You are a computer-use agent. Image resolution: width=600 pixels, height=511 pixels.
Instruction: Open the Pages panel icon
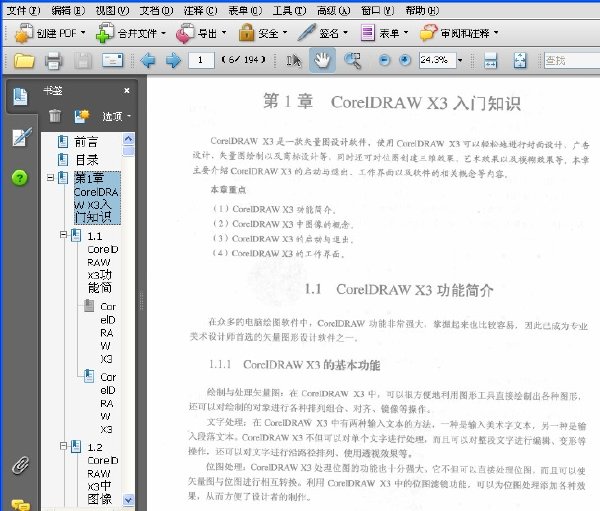(x=20, y=96)
